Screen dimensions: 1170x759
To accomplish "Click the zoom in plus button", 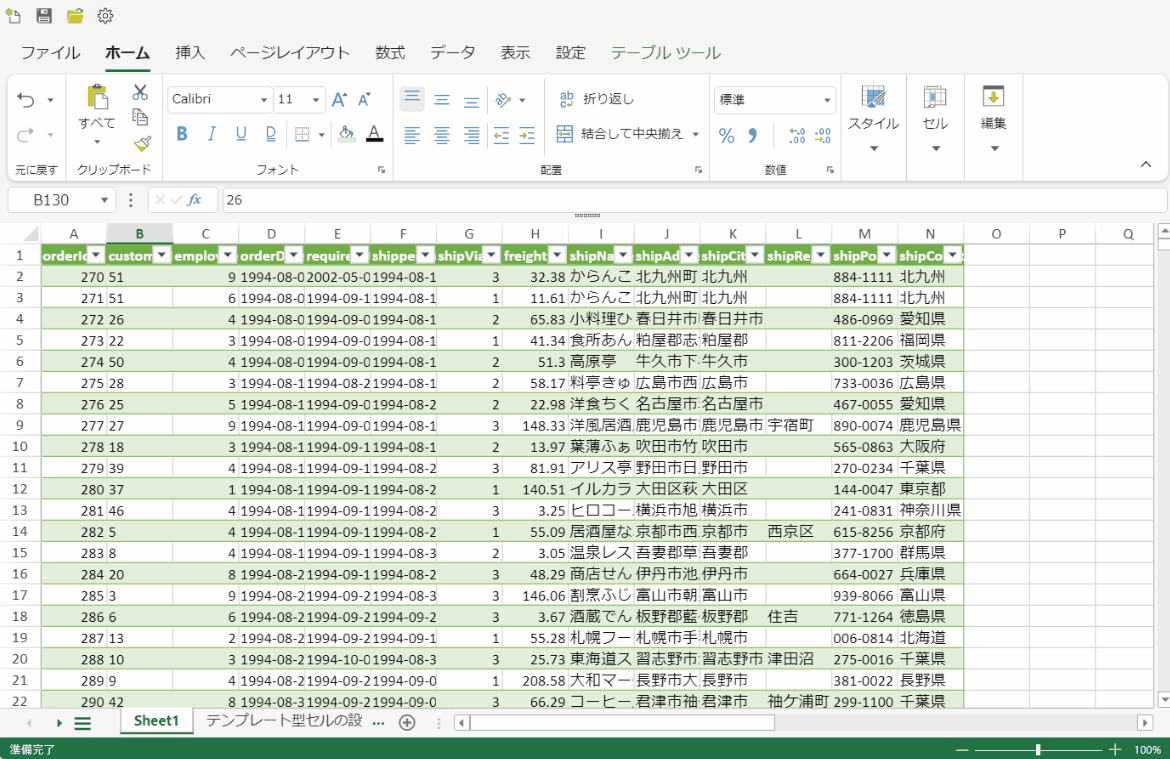I will 1115,749.
